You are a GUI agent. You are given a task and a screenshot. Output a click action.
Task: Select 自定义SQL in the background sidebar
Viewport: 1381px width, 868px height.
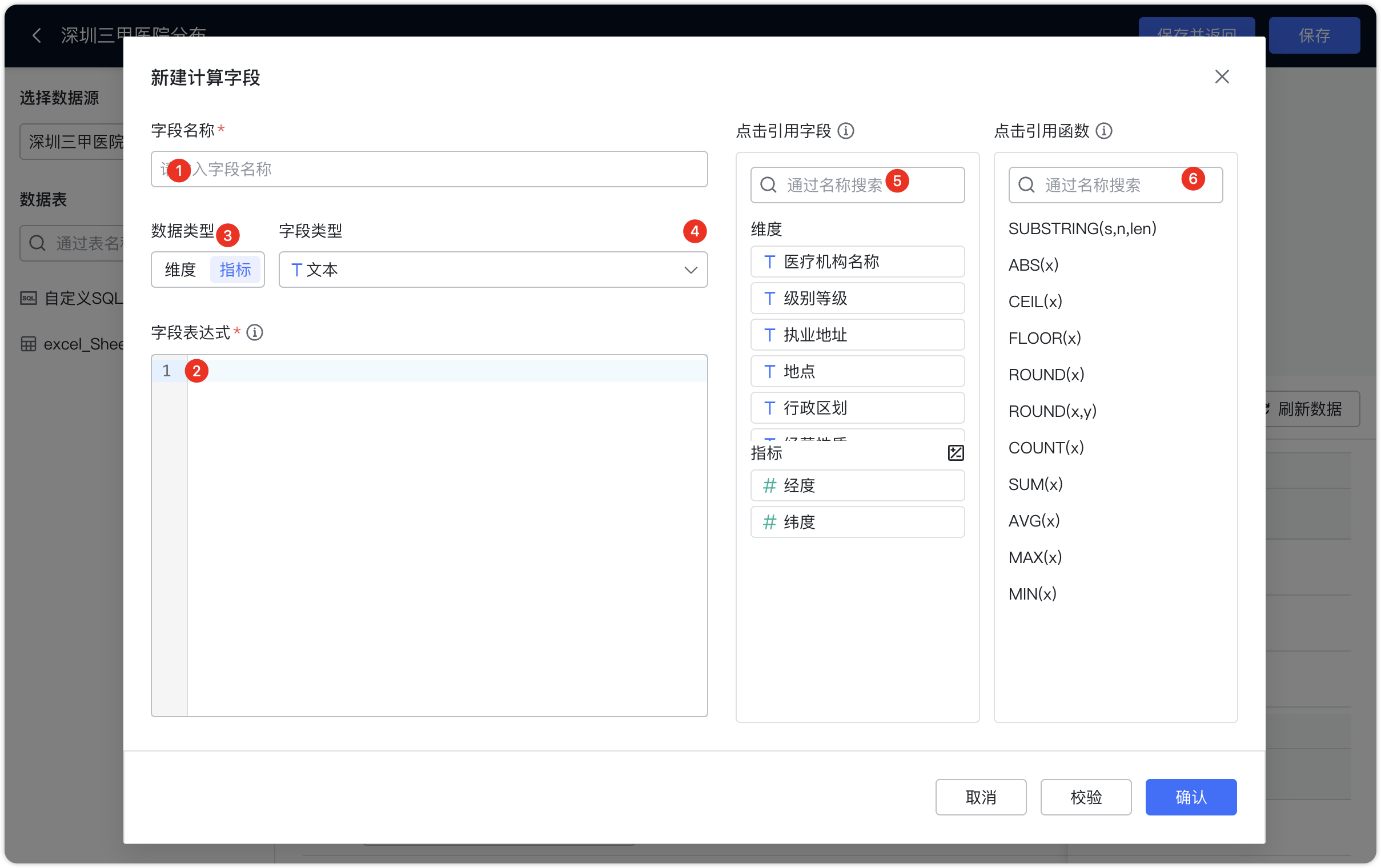tap(73, 298)
